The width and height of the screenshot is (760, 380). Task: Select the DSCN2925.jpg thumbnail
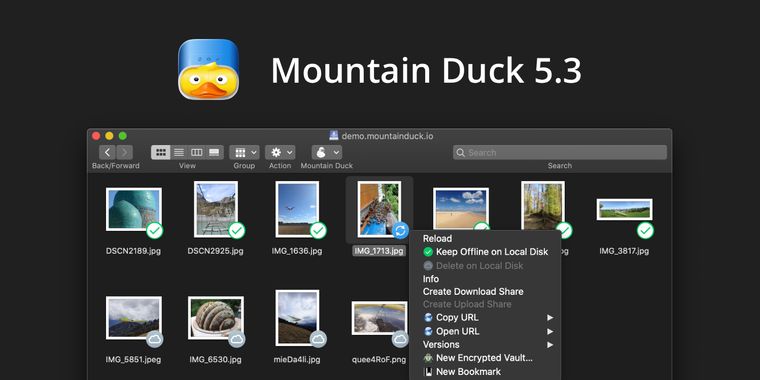[216, 209]
